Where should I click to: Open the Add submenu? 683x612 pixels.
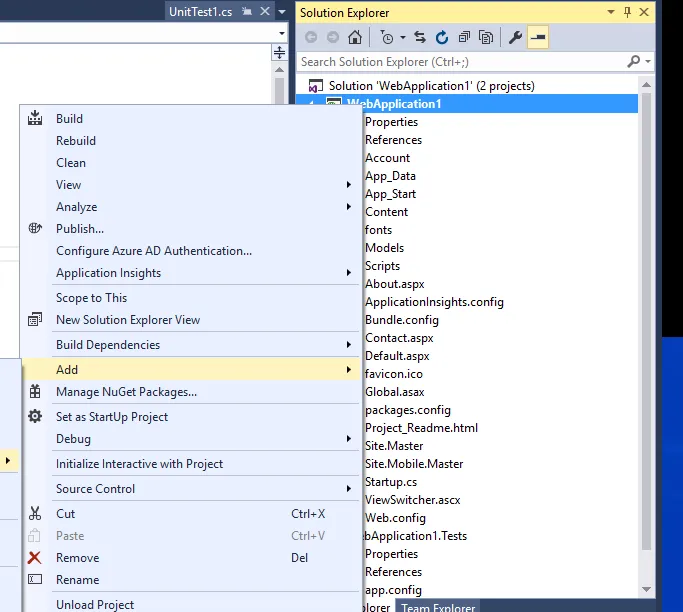191,370
